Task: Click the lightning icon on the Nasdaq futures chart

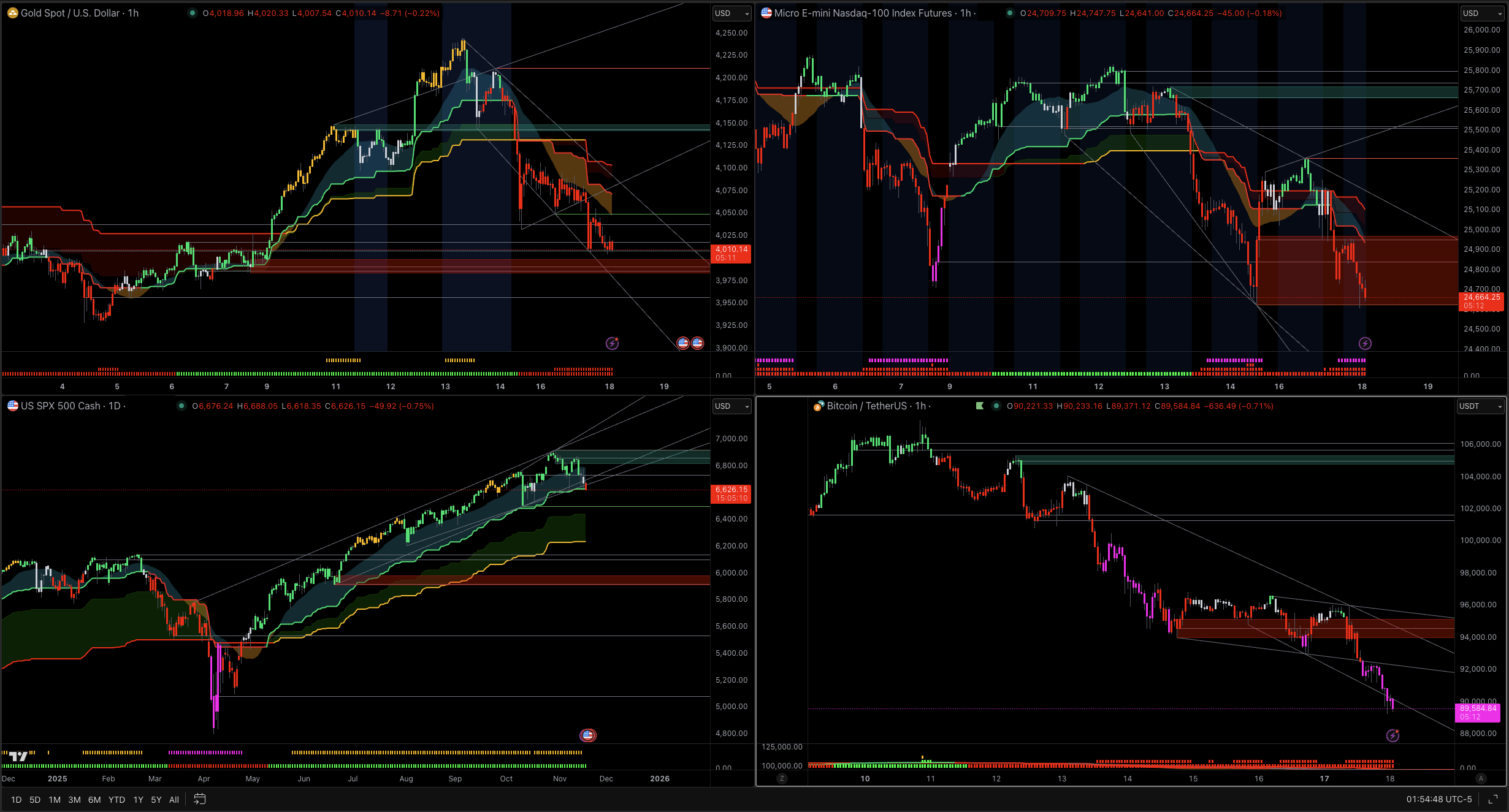Action: (x=1364, y=344)
